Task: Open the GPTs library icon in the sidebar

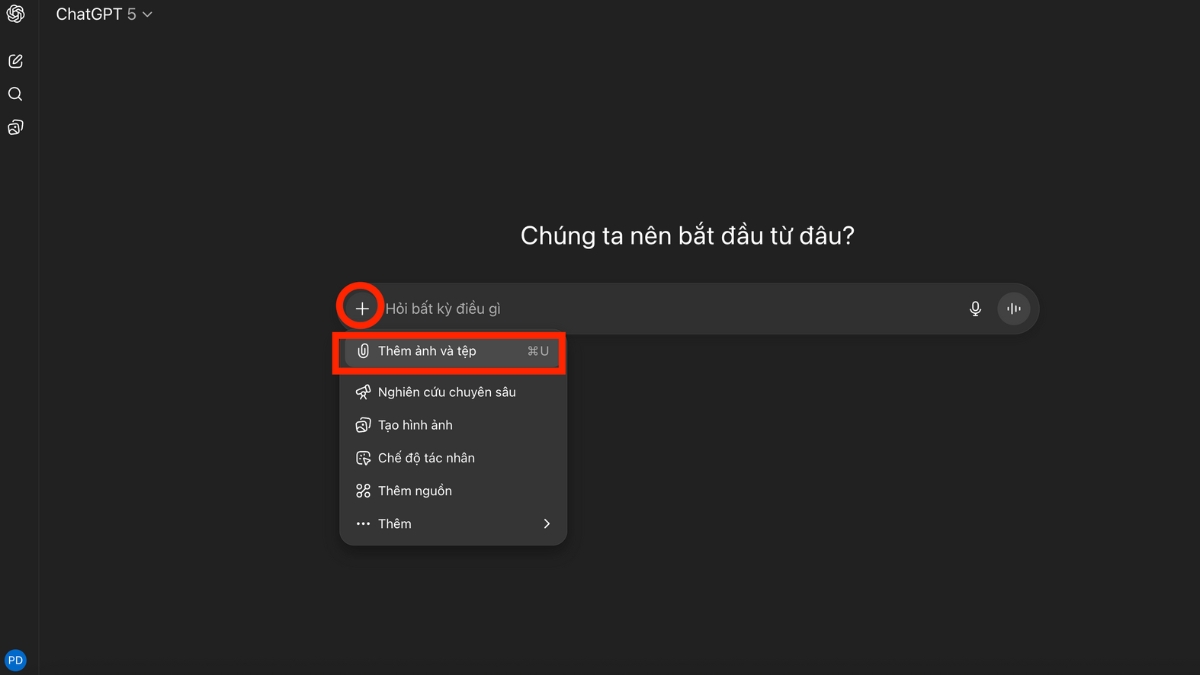Action: [14, 127]
